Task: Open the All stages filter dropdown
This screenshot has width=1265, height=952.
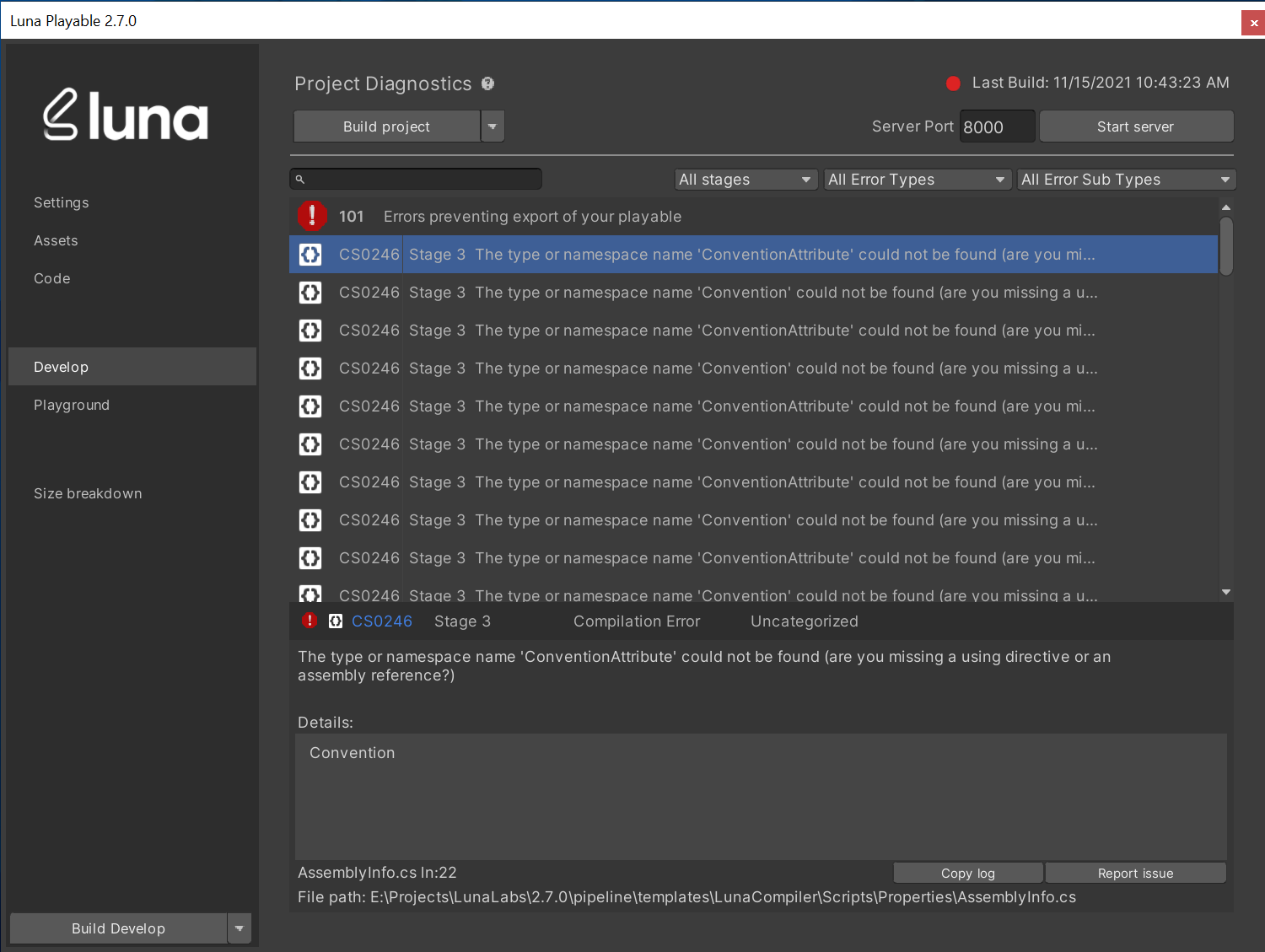Action: click(x=746, y=180)
